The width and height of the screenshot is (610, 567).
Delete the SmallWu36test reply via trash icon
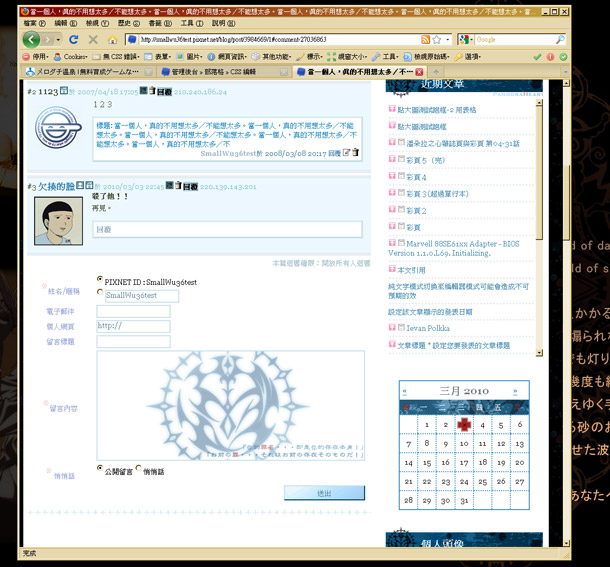click(356, 153)
